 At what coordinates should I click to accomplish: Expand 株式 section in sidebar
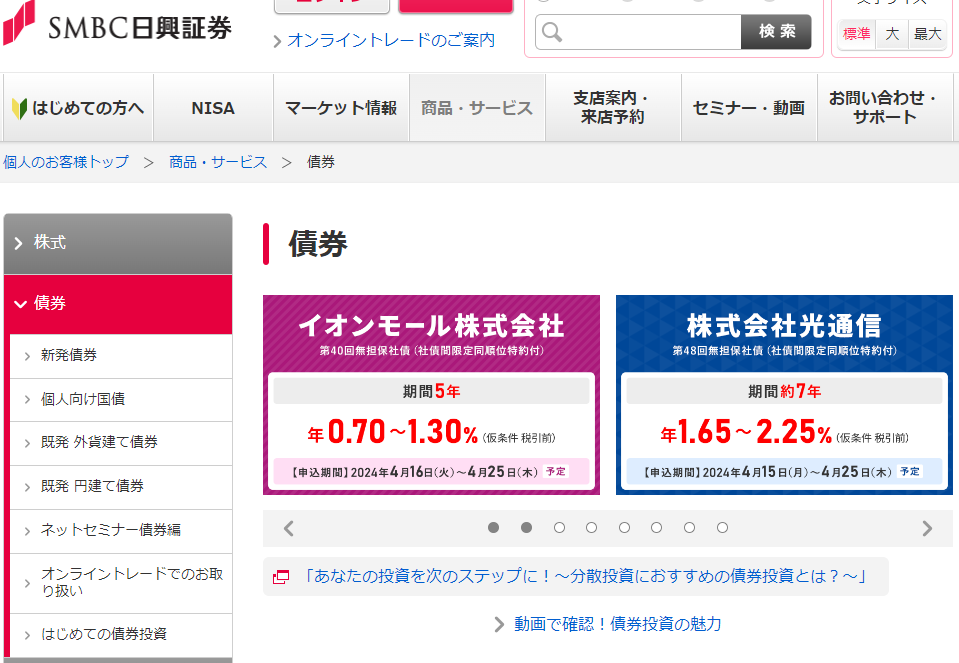[118, 243]
